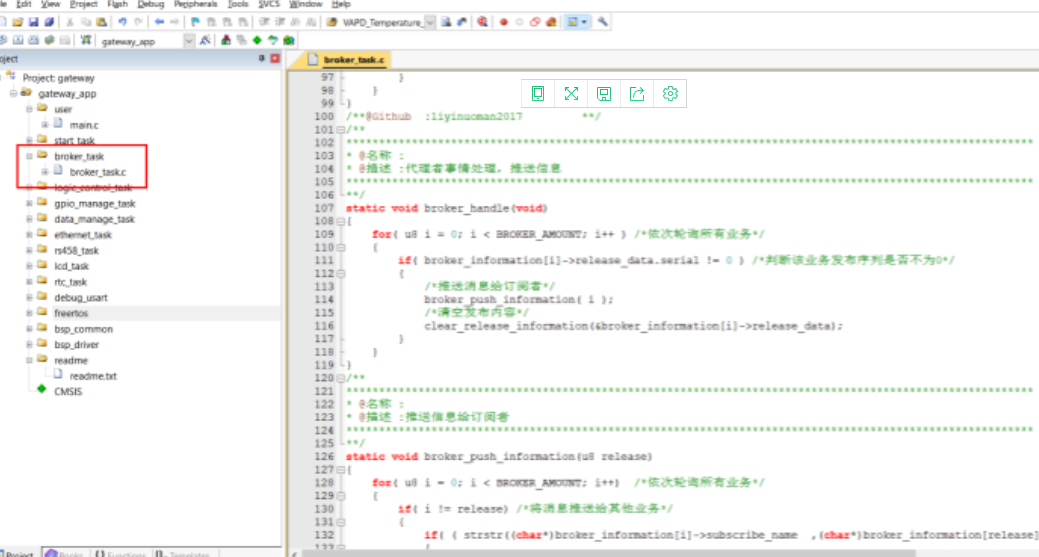The height and width of the screenshot is (557, 1039).
Task: Open the Window layout dropdown arrow
Action: 584,22
